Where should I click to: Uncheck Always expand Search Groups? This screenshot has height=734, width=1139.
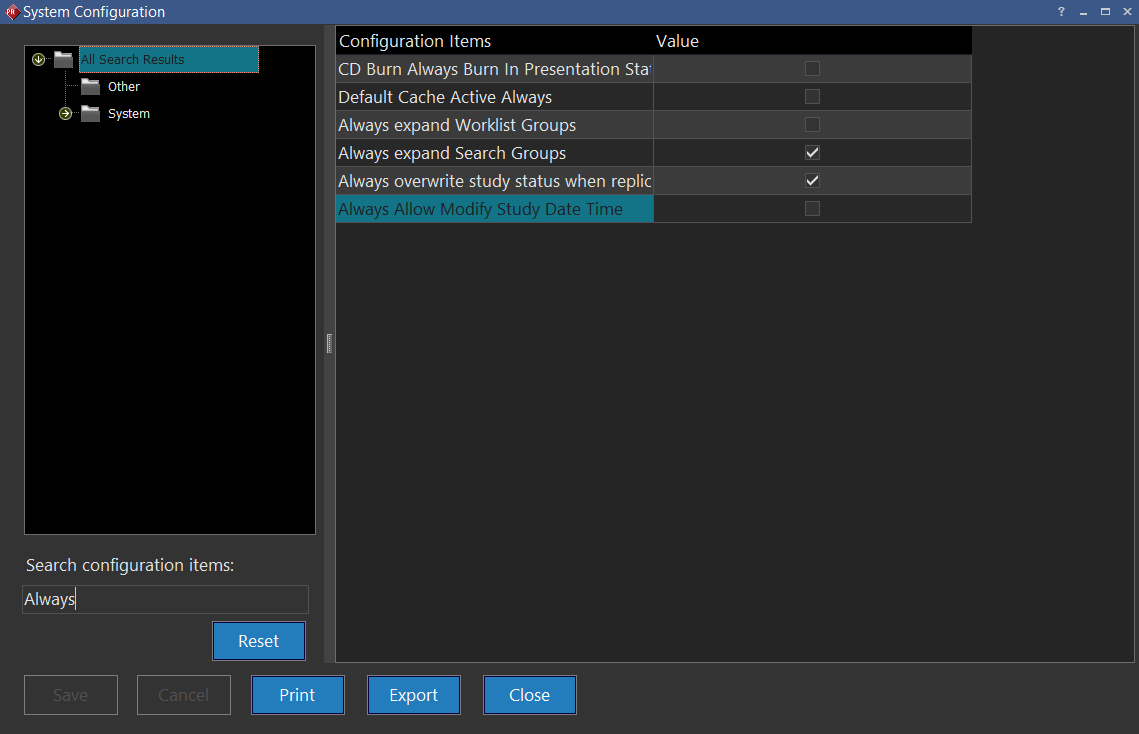[x=812, y=153]
